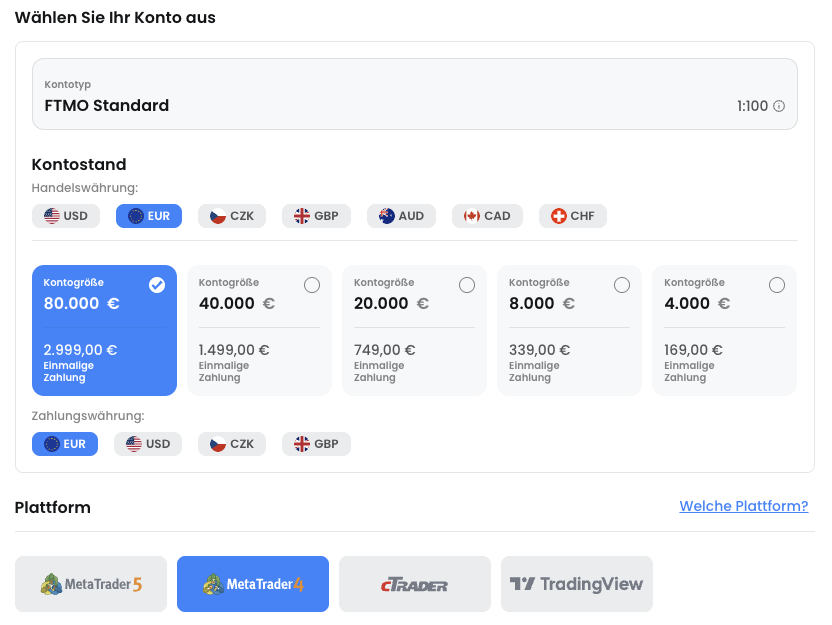832x625 pixels.
Task: Open the Welche Plattform? link
Action: pyautogui.click(x=743, y=506)
